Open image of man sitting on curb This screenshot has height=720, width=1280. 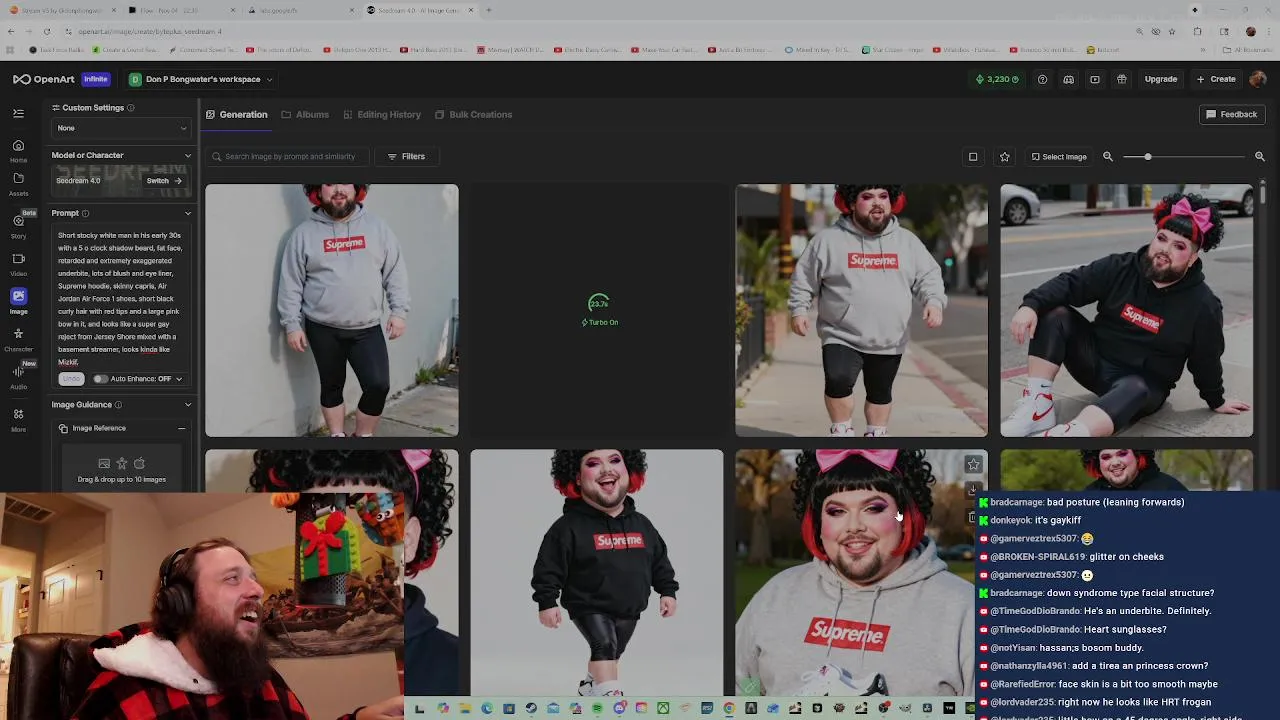click(1126, 310)
